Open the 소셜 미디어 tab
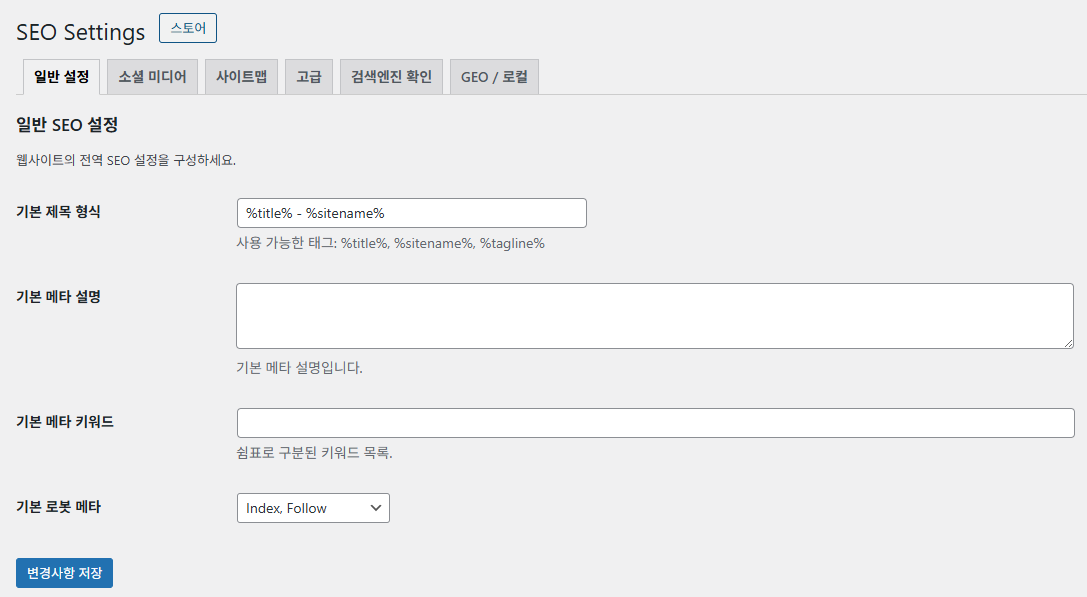Viewport: 1087px width, 597px height. pos(152,77)
